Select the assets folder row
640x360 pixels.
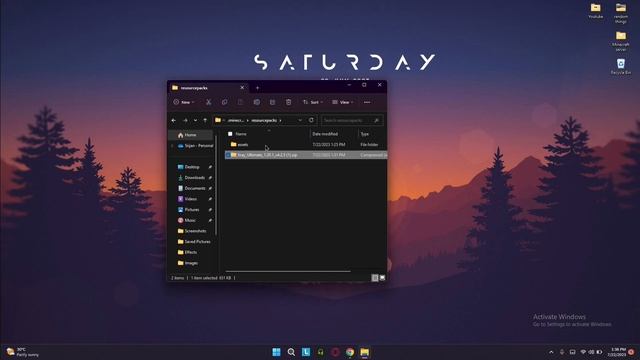click(x=306, y=144)
